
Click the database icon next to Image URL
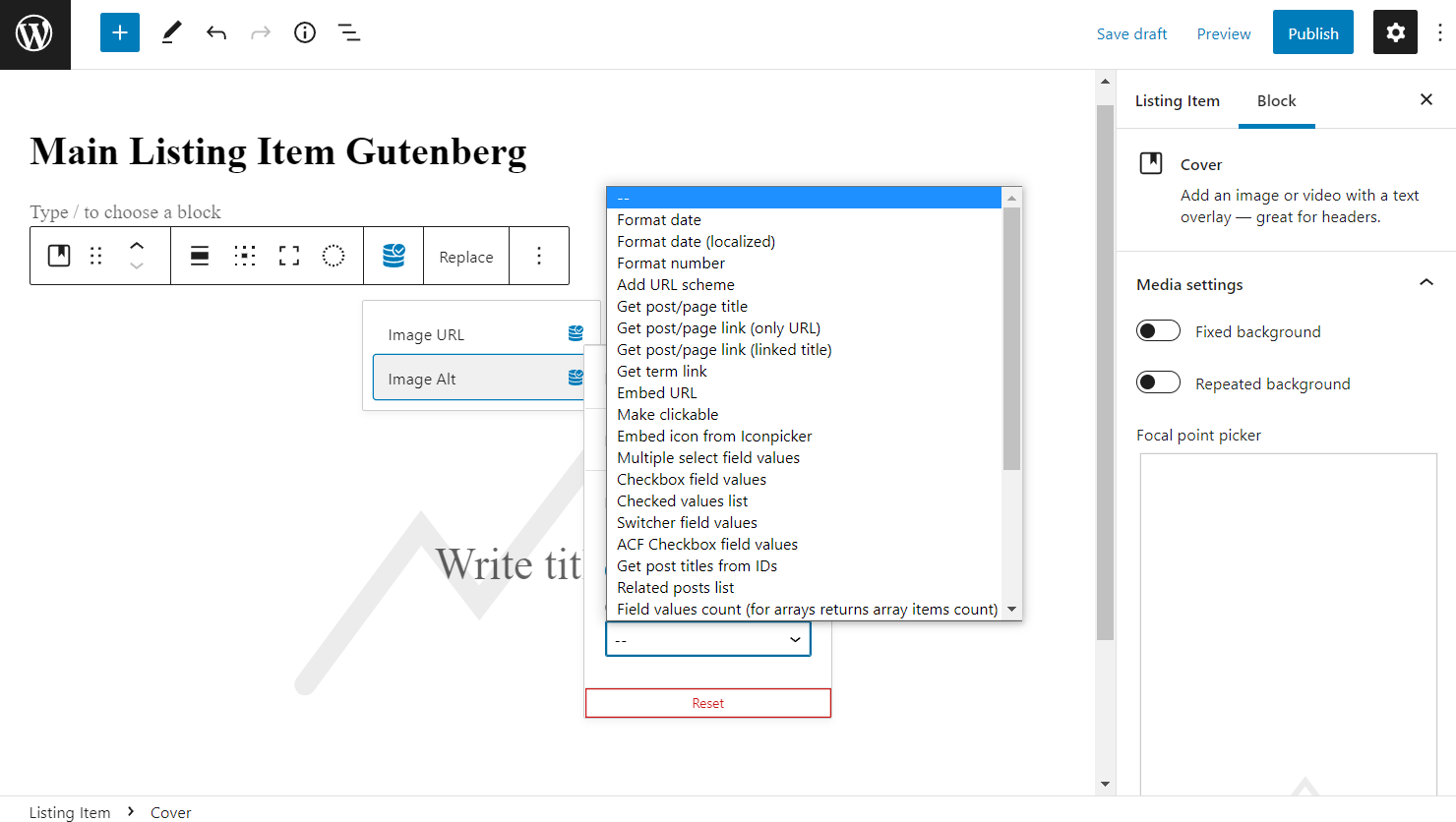576,333
